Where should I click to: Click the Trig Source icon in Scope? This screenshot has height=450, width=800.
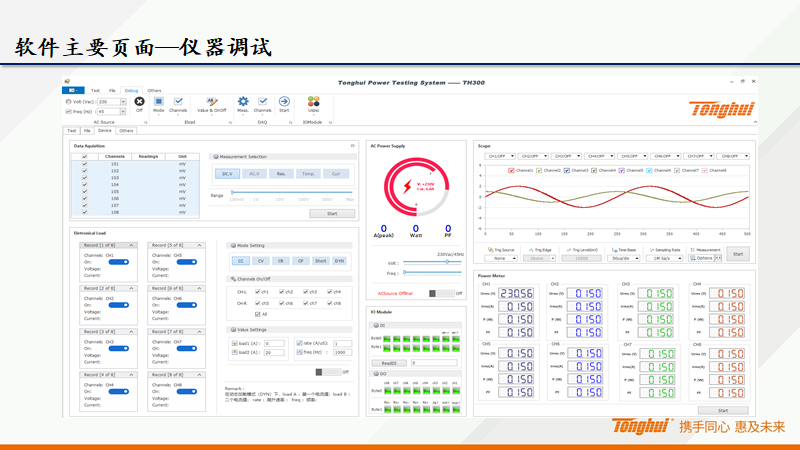(490, 250)
